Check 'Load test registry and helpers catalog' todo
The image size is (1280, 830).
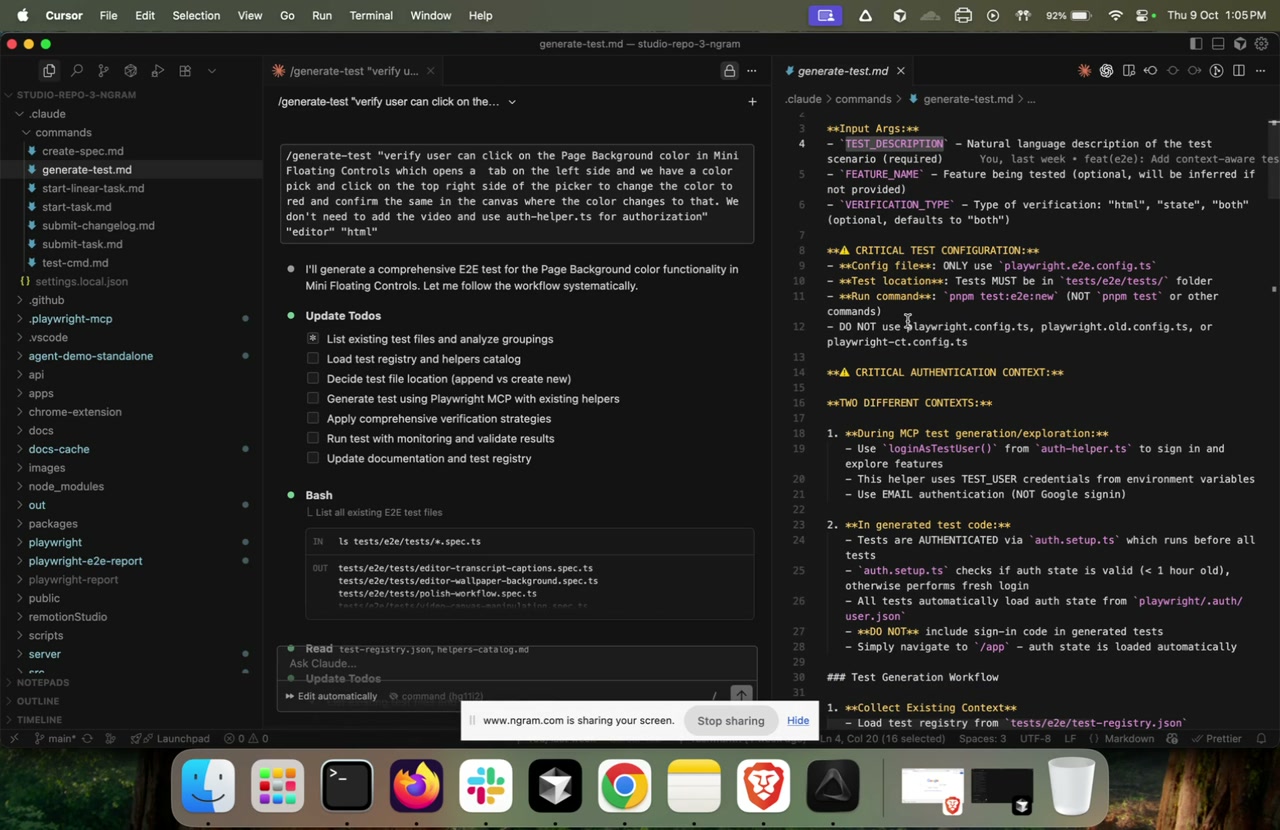tap(313, 359)
